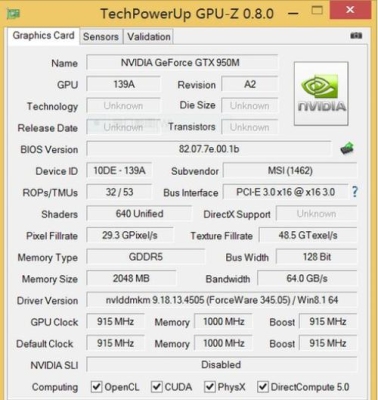The height and width of the screenshot is (400, 378).
Task: Click the Default Clock 915 MHz field
Action: click(x=115, y=343)
